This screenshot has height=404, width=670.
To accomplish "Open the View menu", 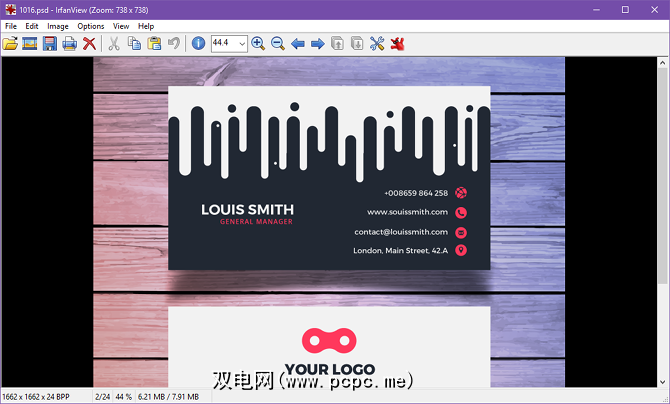I will coord(121,26).
